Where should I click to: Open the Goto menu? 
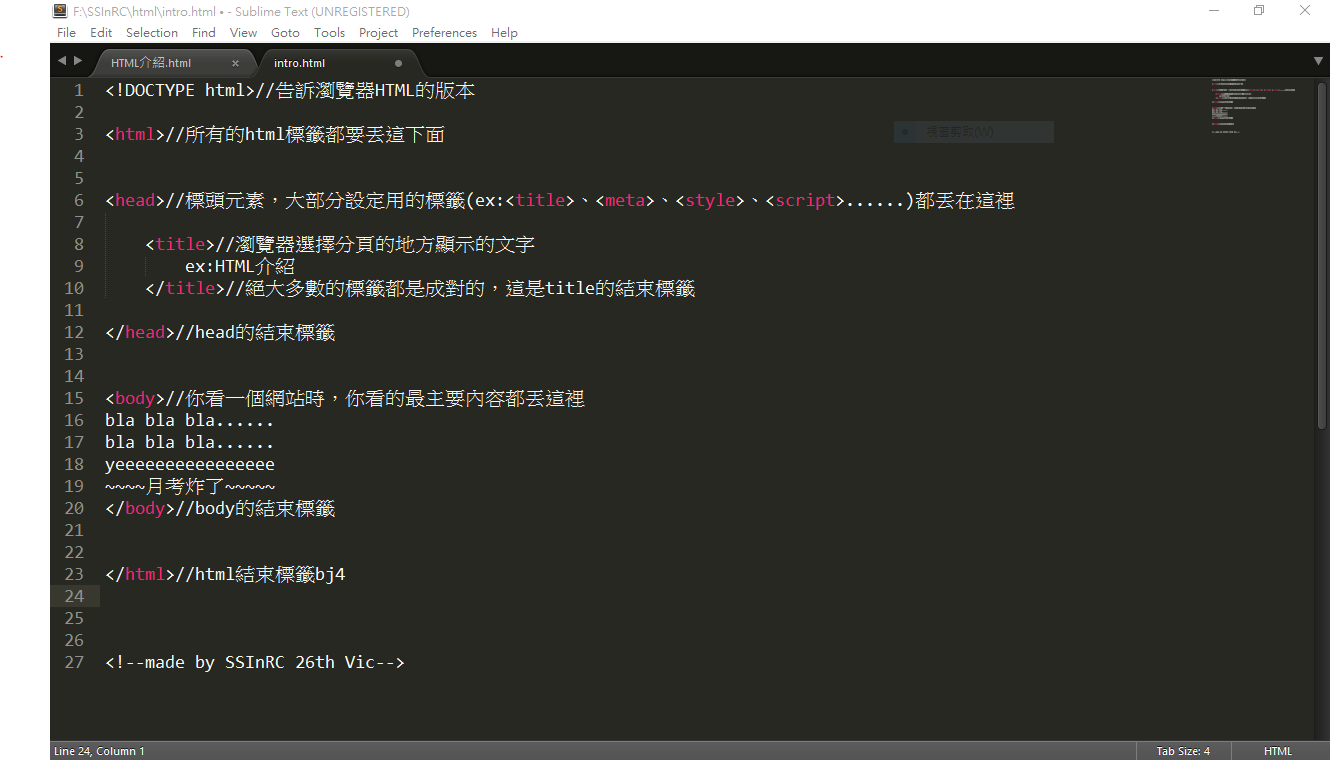coord(285,32)
